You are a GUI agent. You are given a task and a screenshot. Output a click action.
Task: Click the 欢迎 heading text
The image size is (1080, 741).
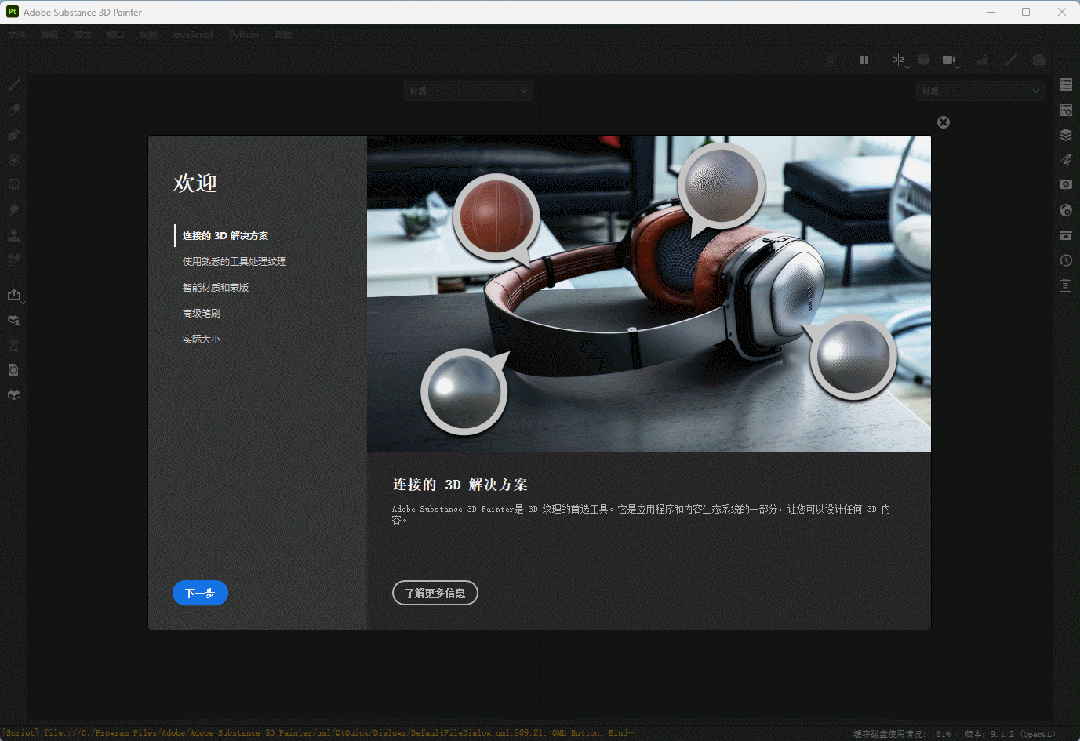pyautogui.click(x=196, y=183)
